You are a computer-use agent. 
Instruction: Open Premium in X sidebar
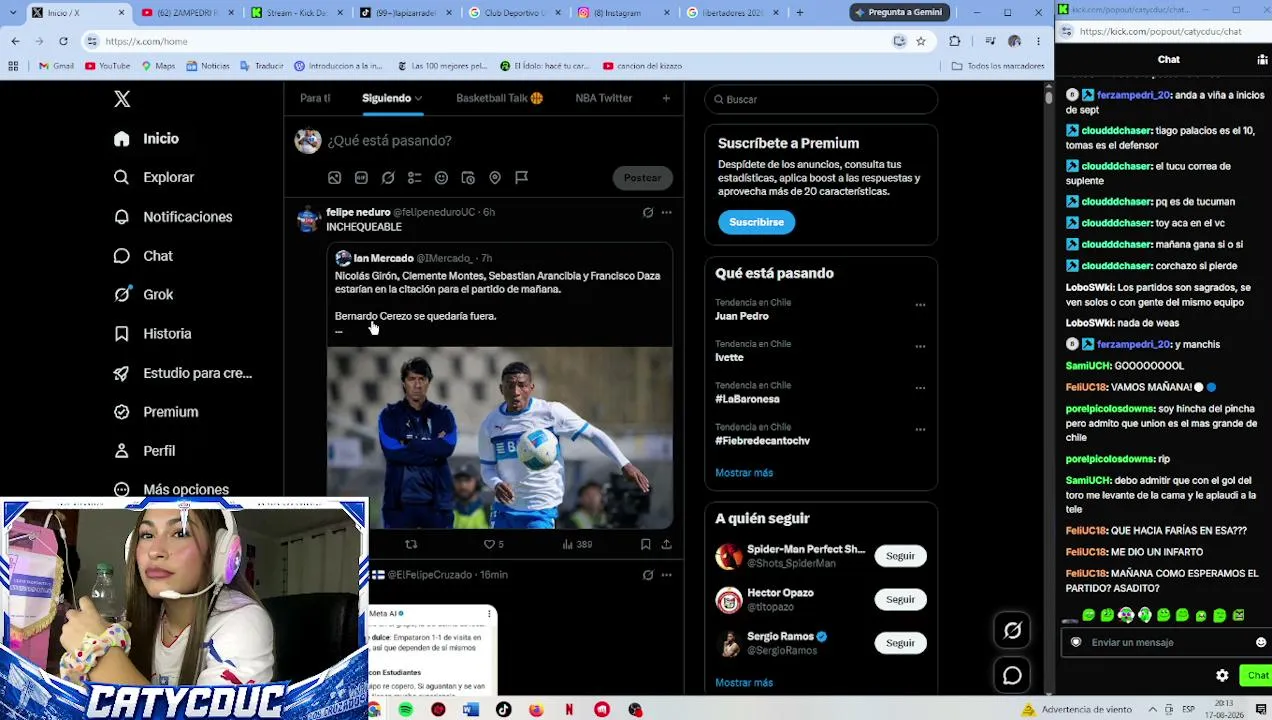pos(156,412)
